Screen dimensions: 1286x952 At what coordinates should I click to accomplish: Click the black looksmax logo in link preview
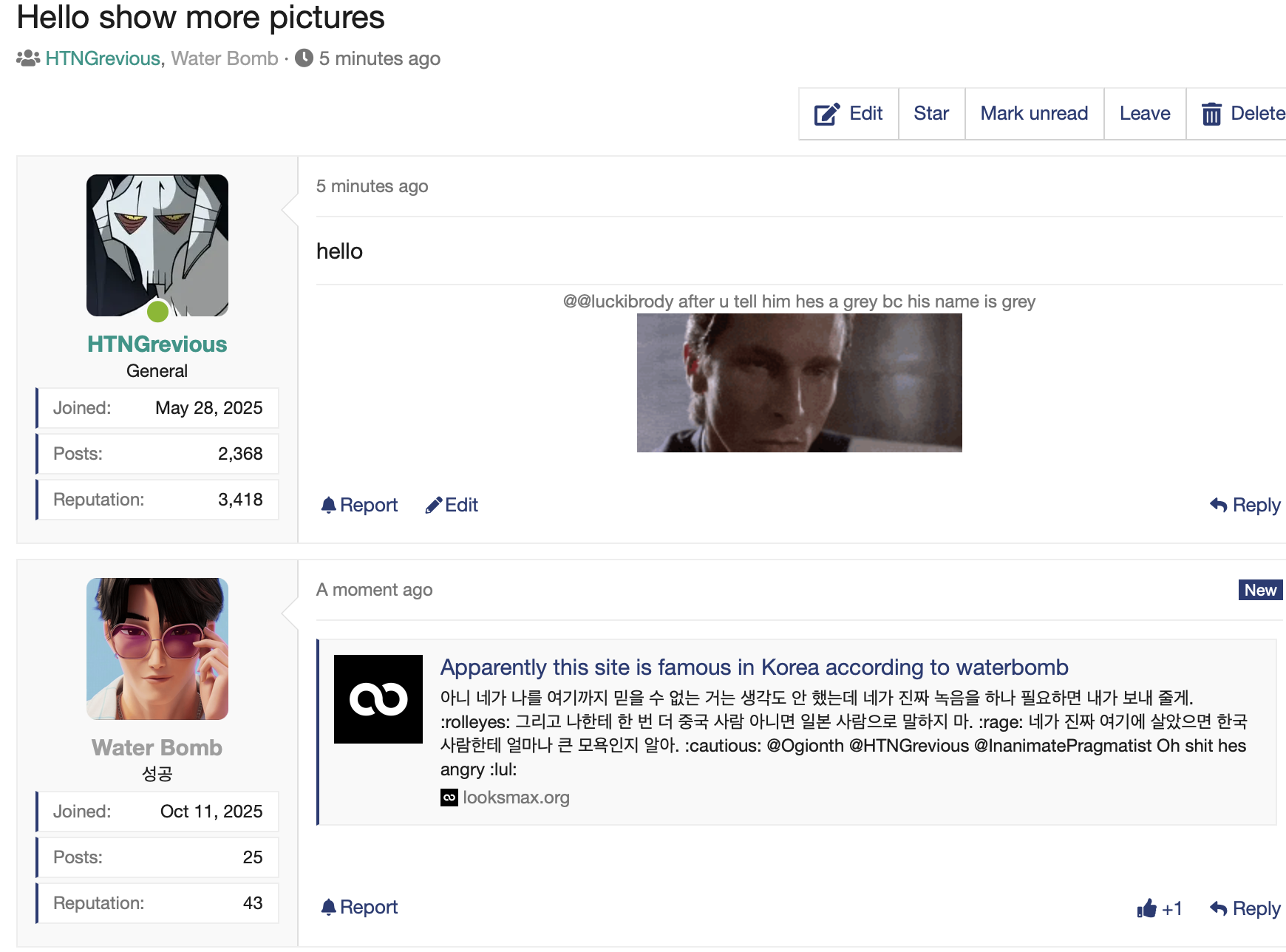coord(378,699)
